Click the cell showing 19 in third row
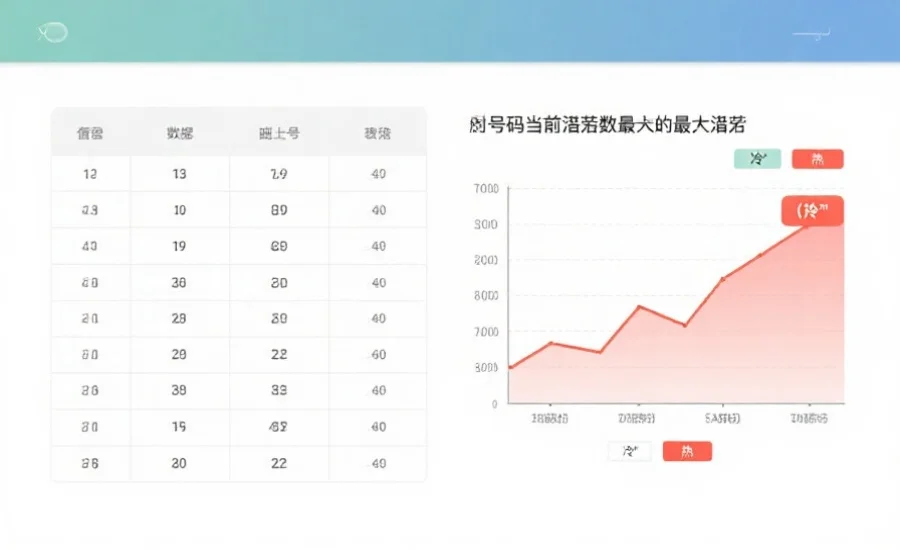Screen dimensions: 900x550 point(179,246)
